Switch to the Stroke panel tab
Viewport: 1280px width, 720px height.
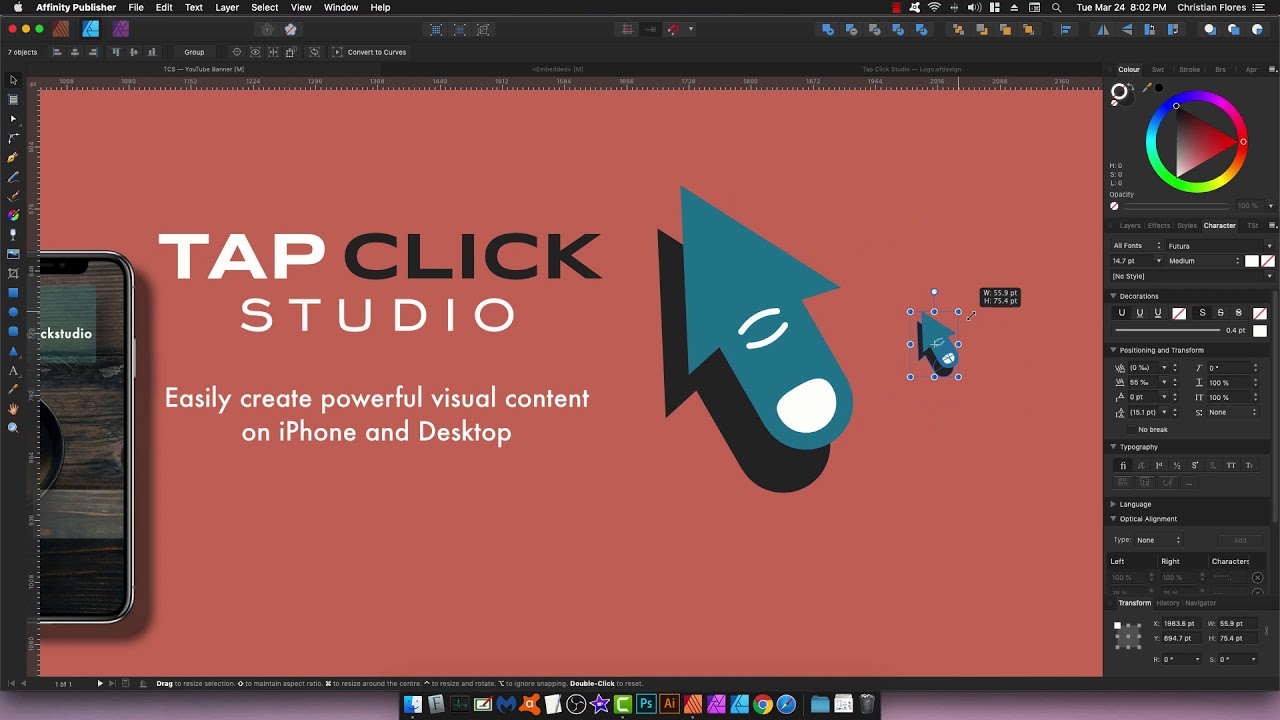[x=1189, y=70]
